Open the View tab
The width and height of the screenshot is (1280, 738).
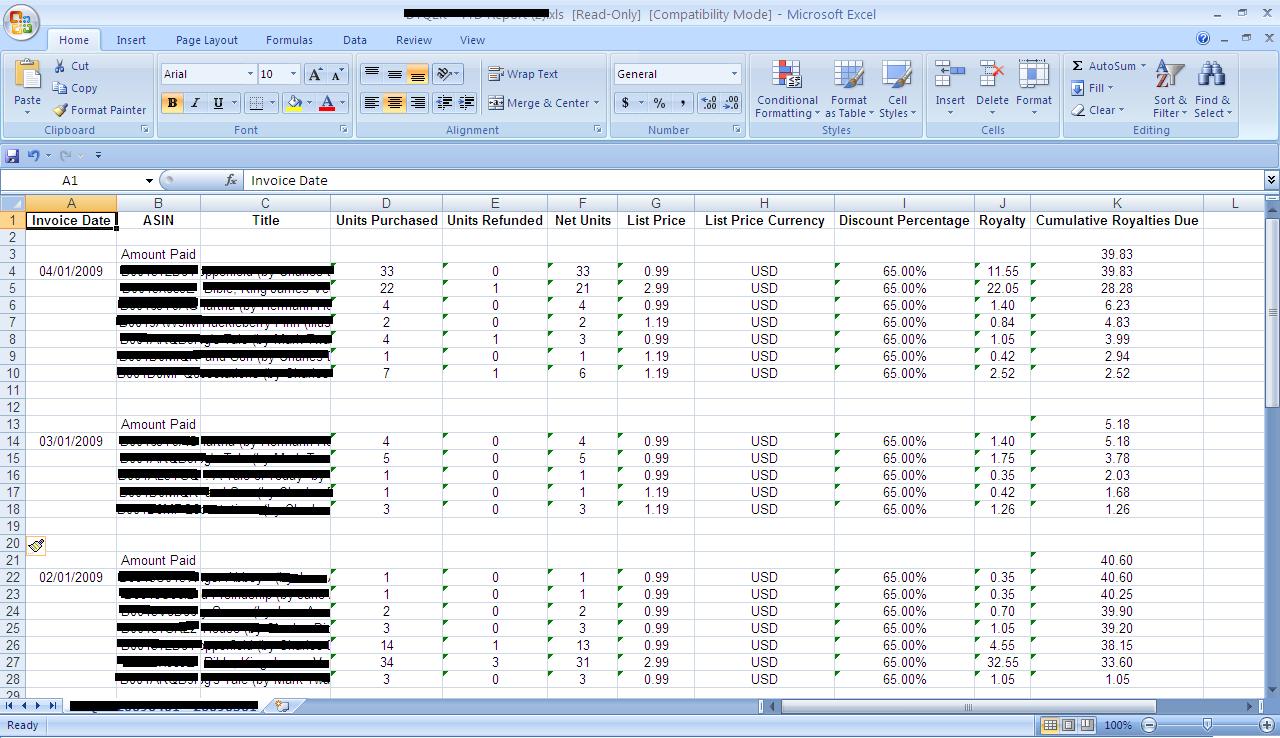click(x=472, y=40)
